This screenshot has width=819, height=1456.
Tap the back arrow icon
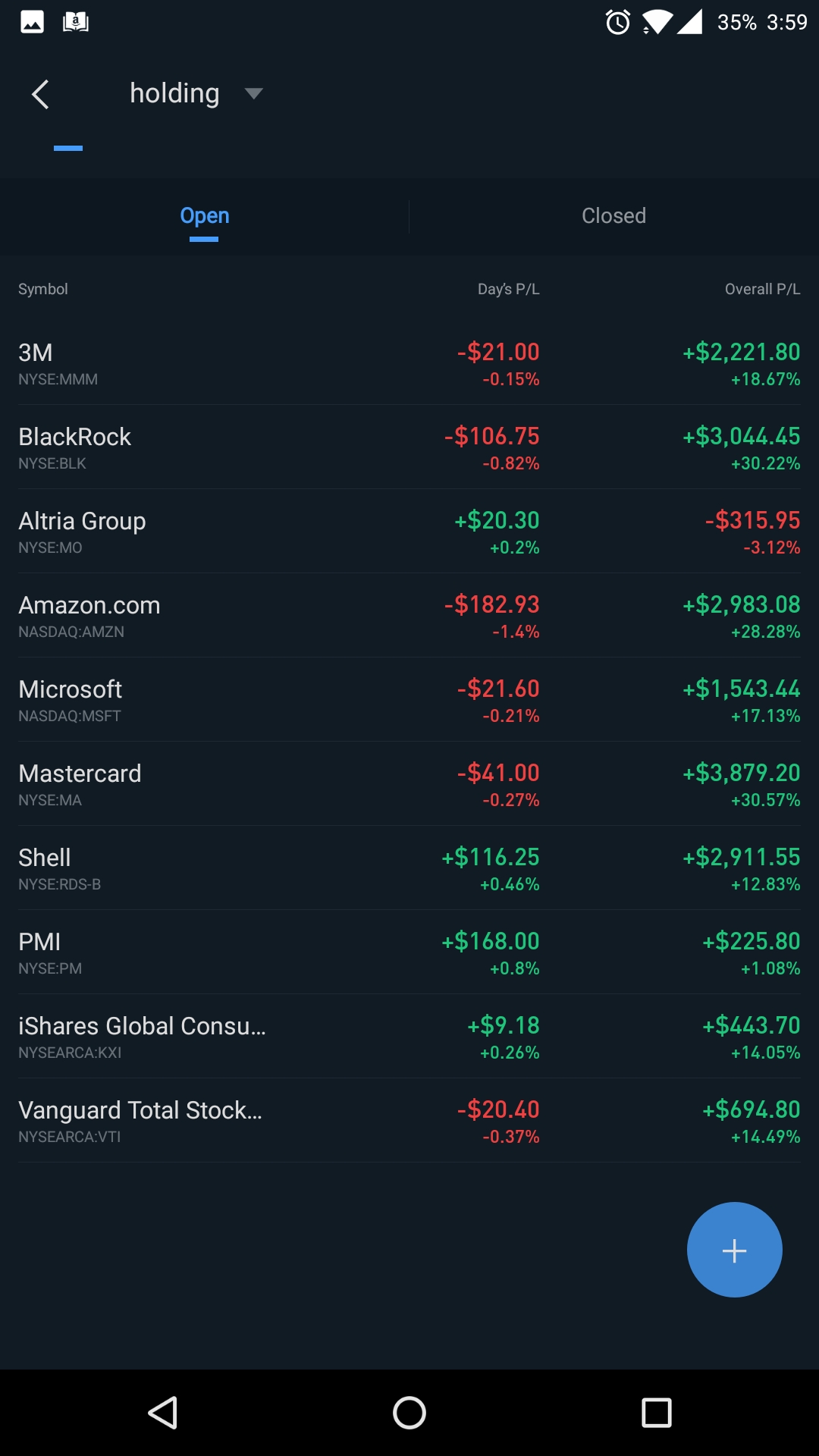click(x=41, y=95)
